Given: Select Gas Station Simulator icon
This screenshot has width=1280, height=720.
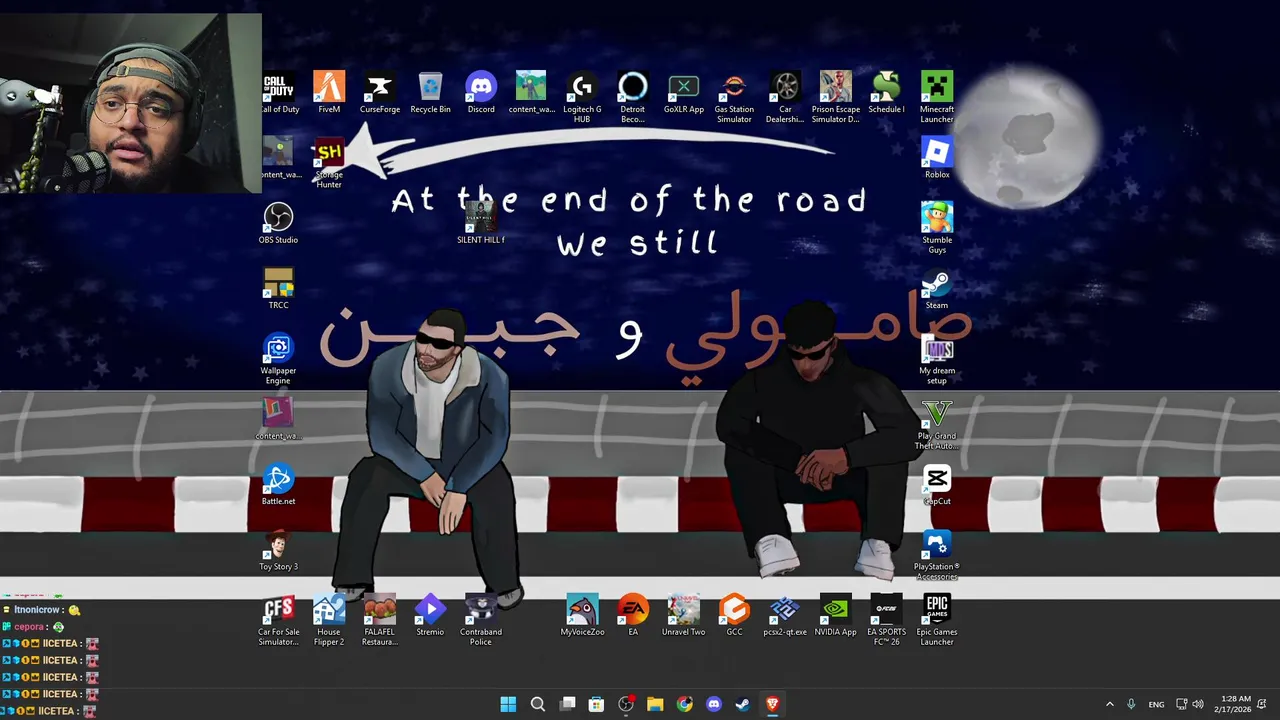Looking at the screenshot, I should (x=734, y=97).
